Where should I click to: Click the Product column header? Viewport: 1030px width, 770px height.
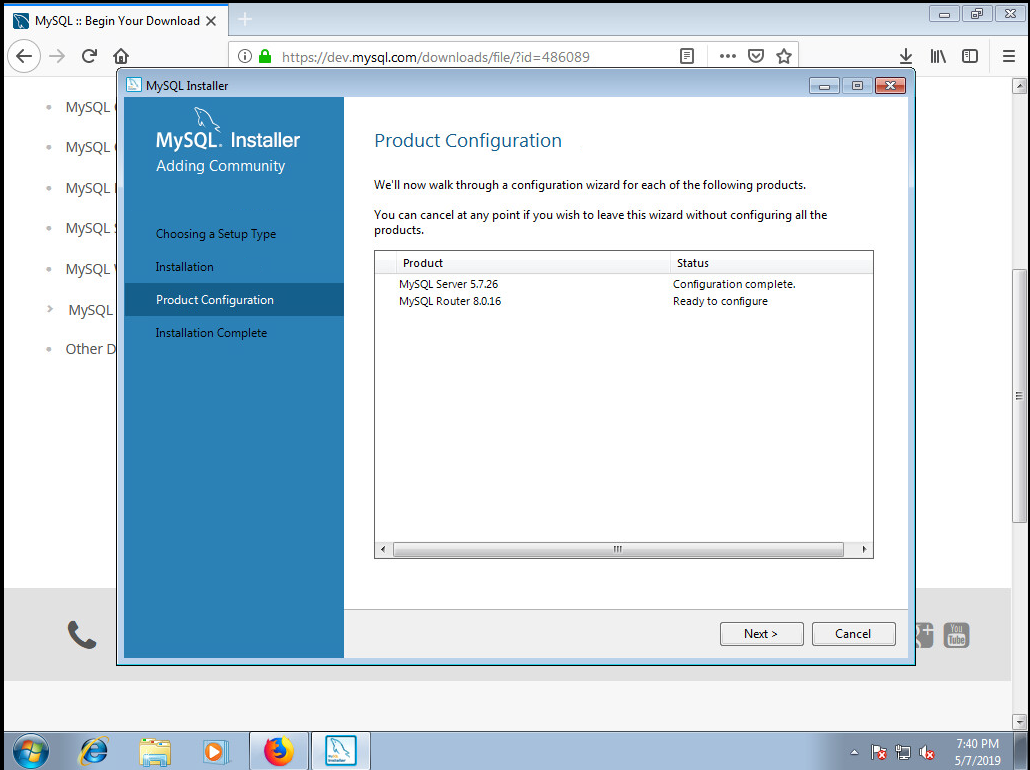point(533,263)
